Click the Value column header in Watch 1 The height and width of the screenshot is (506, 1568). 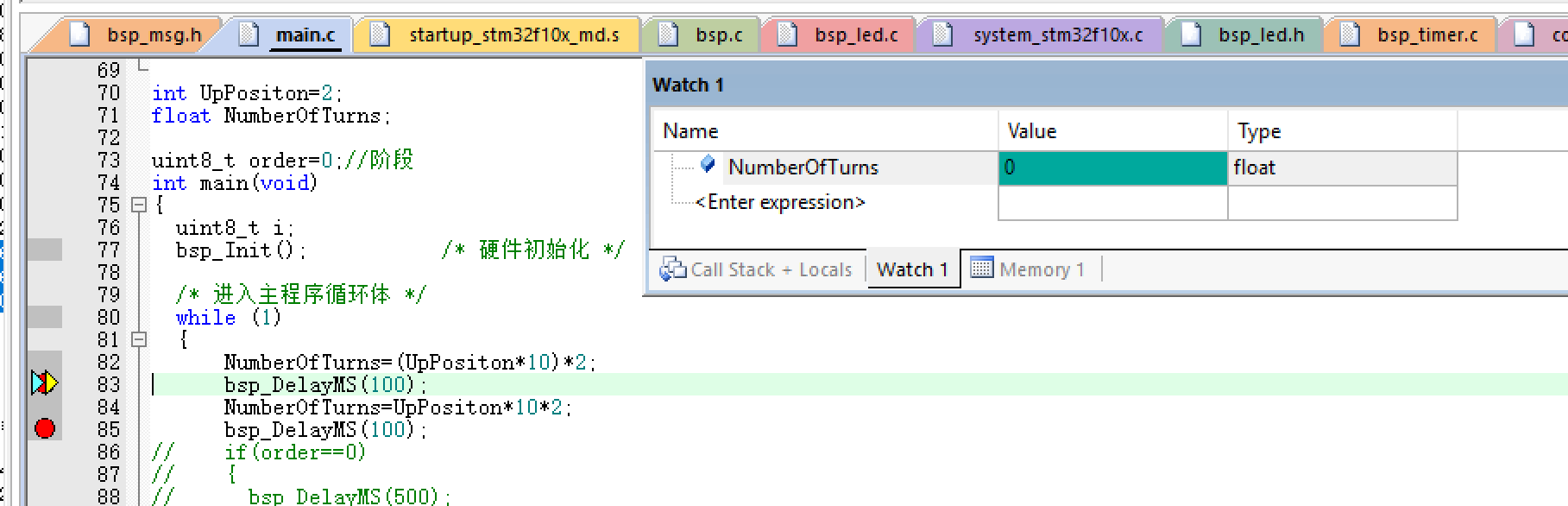pos(1112,131)
